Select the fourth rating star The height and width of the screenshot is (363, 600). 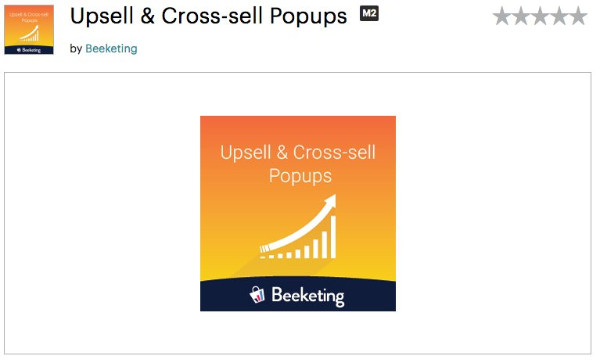click(559, 16)
